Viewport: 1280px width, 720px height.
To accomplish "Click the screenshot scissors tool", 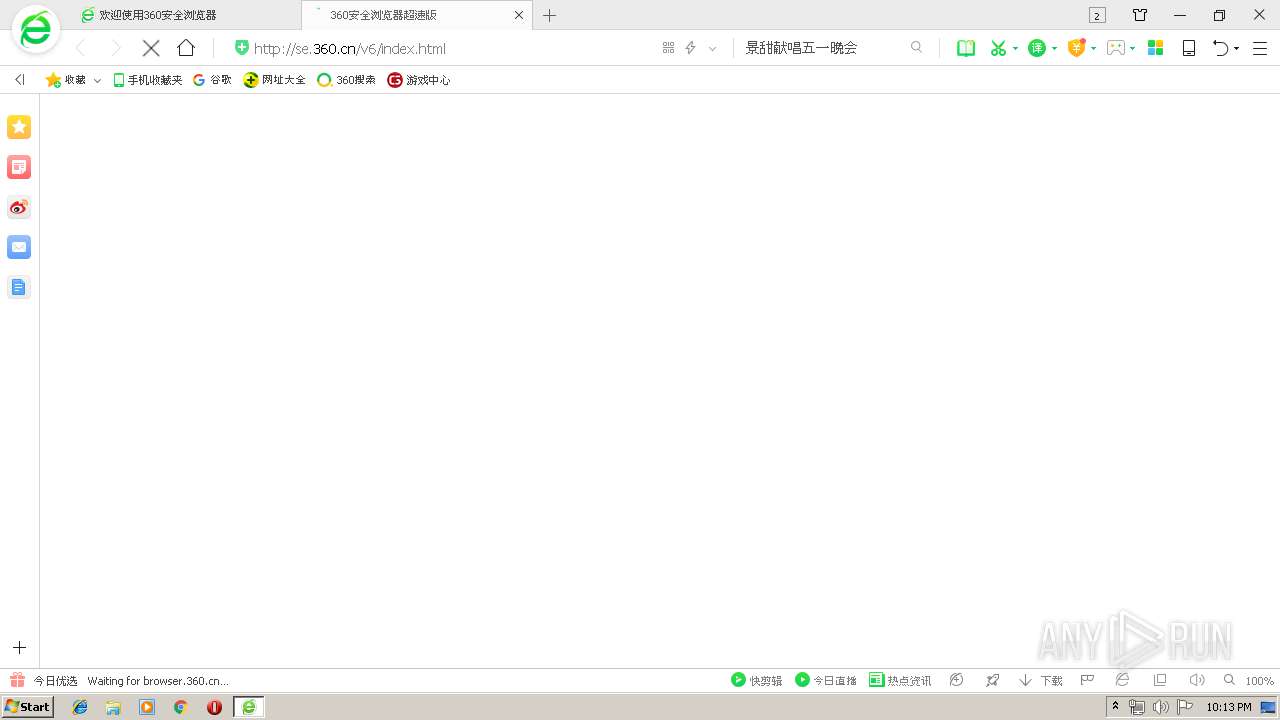I will (998, 48).
